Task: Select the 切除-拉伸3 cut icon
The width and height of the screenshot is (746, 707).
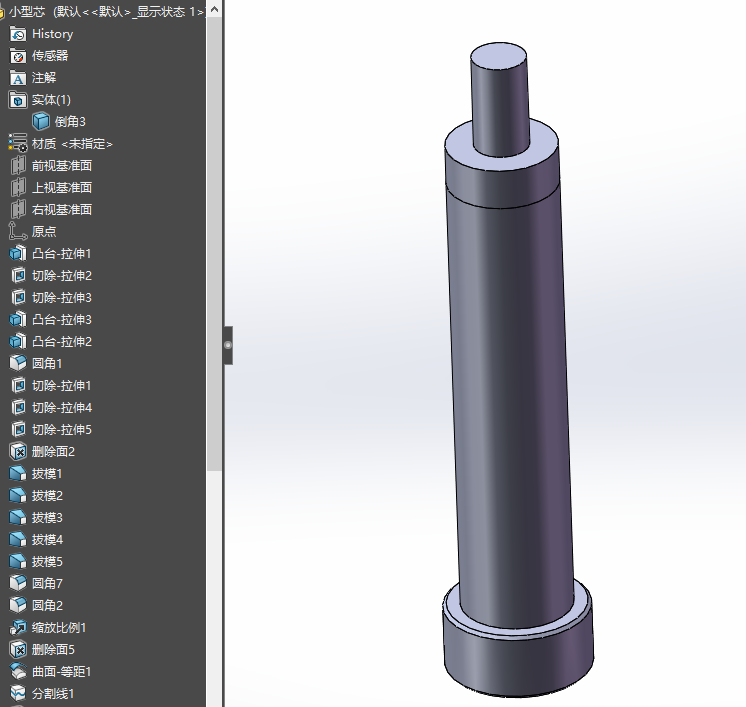Action: [x=18, y=298]
